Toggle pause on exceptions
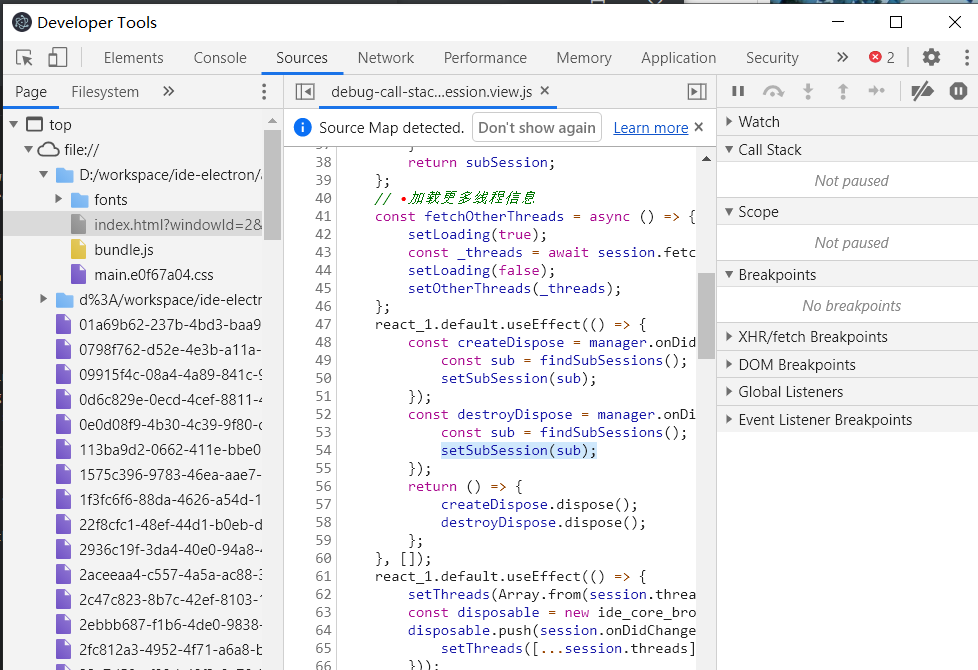This screenshot has height=670, width=978. [958, 91]
